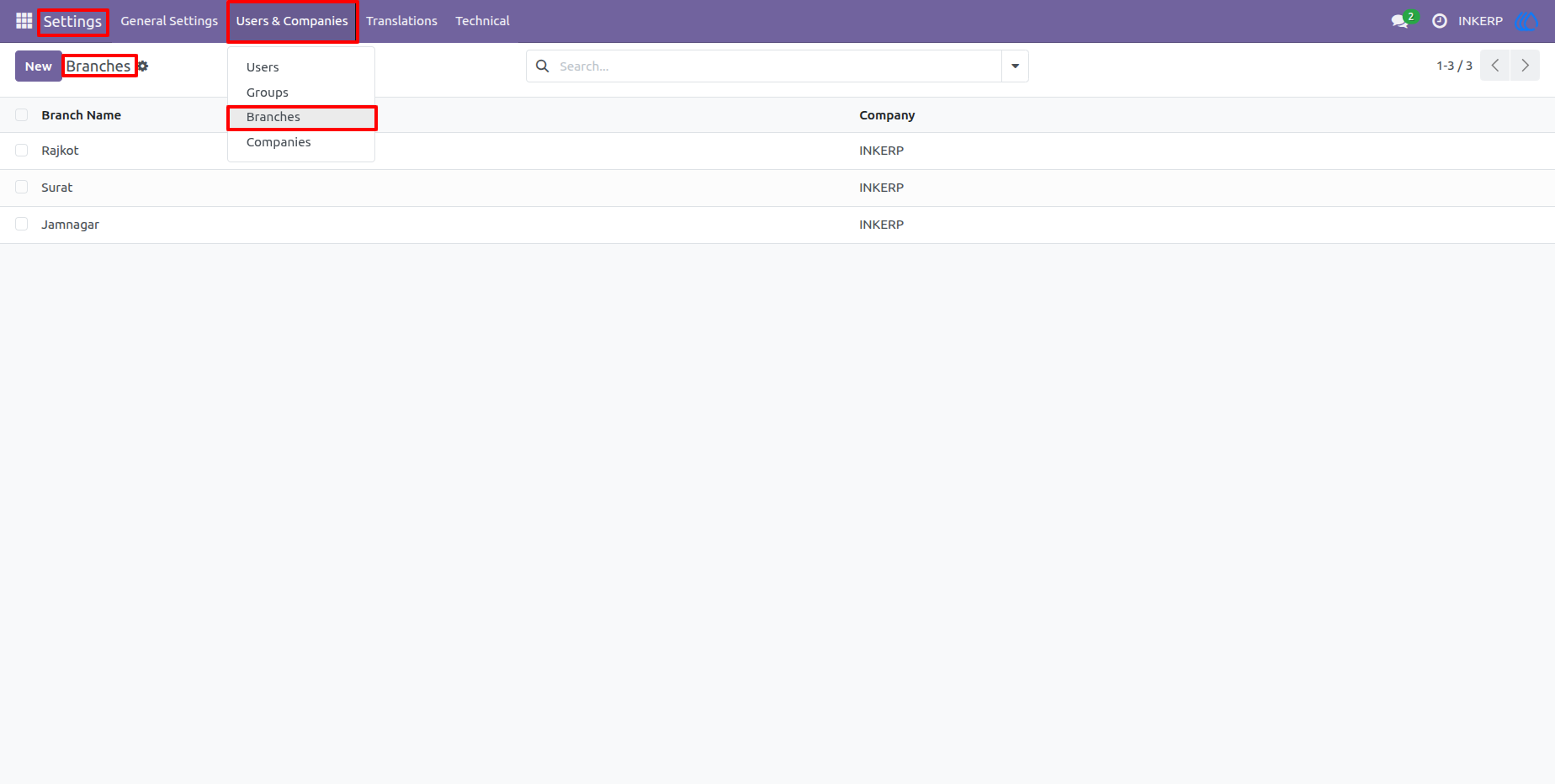Go to next page arrow

pos(1525,66)
